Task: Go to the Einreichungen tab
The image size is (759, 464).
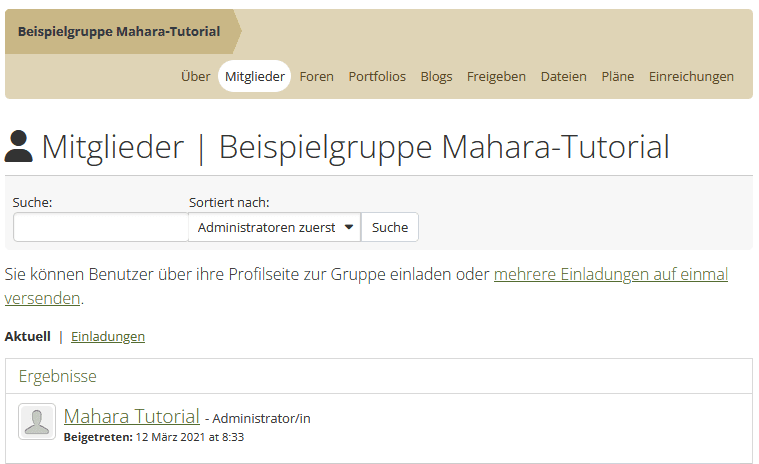Action: tap(691, 76)
